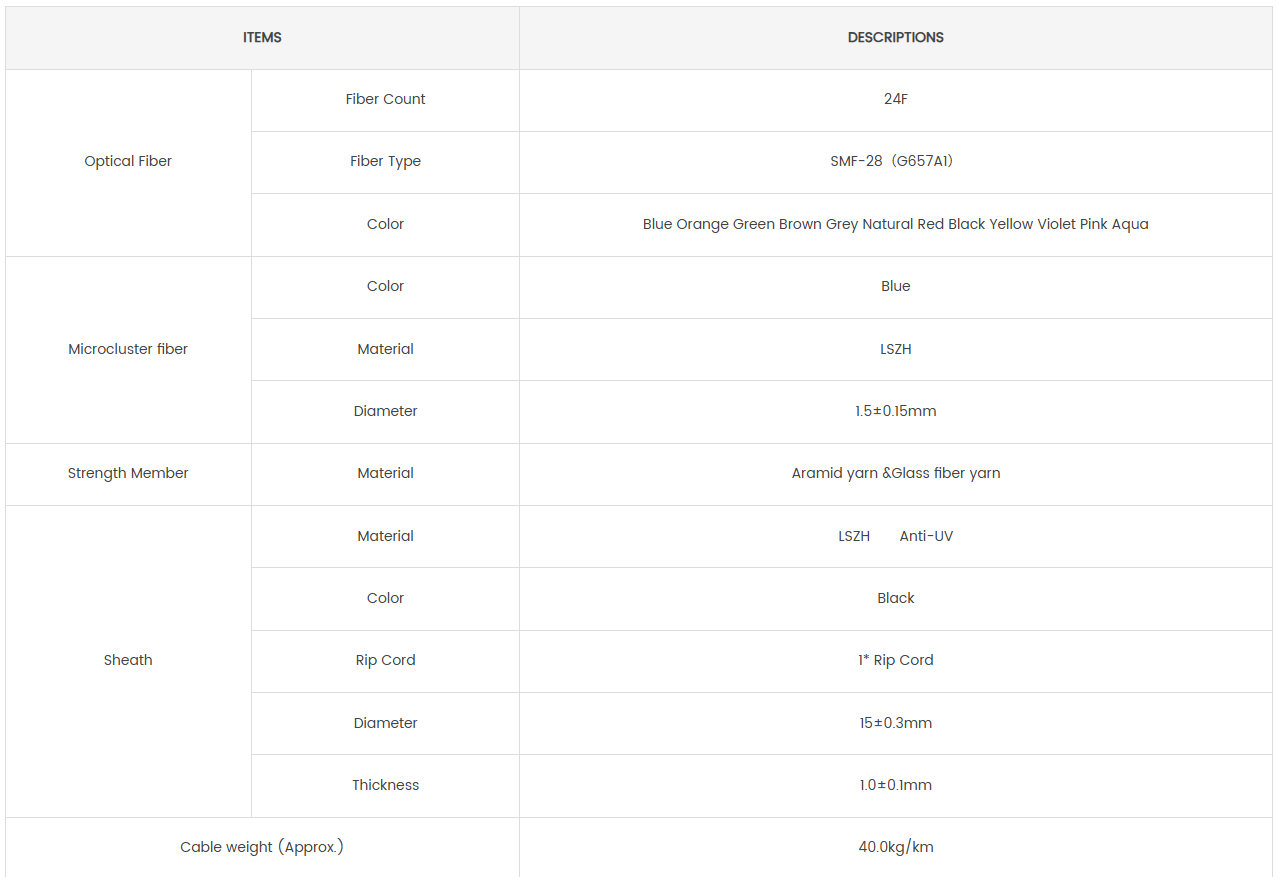Viewport: 1277px width, 877px height.
Task: Click the 1.5±0.15mm diameter value
Action: [x=895, y=411]
